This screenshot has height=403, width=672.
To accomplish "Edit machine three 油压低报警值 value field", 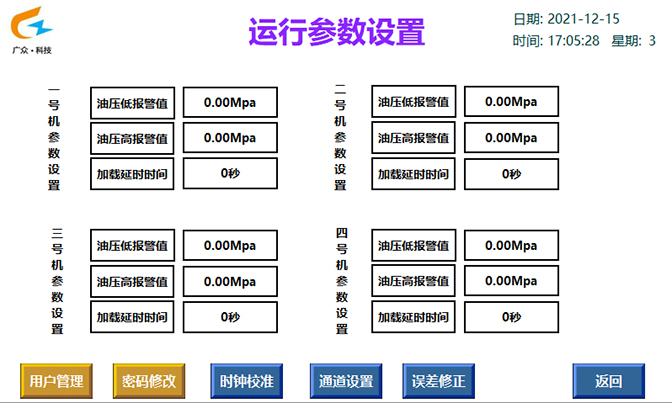I will pyautogui.click(x=229, y=245).
